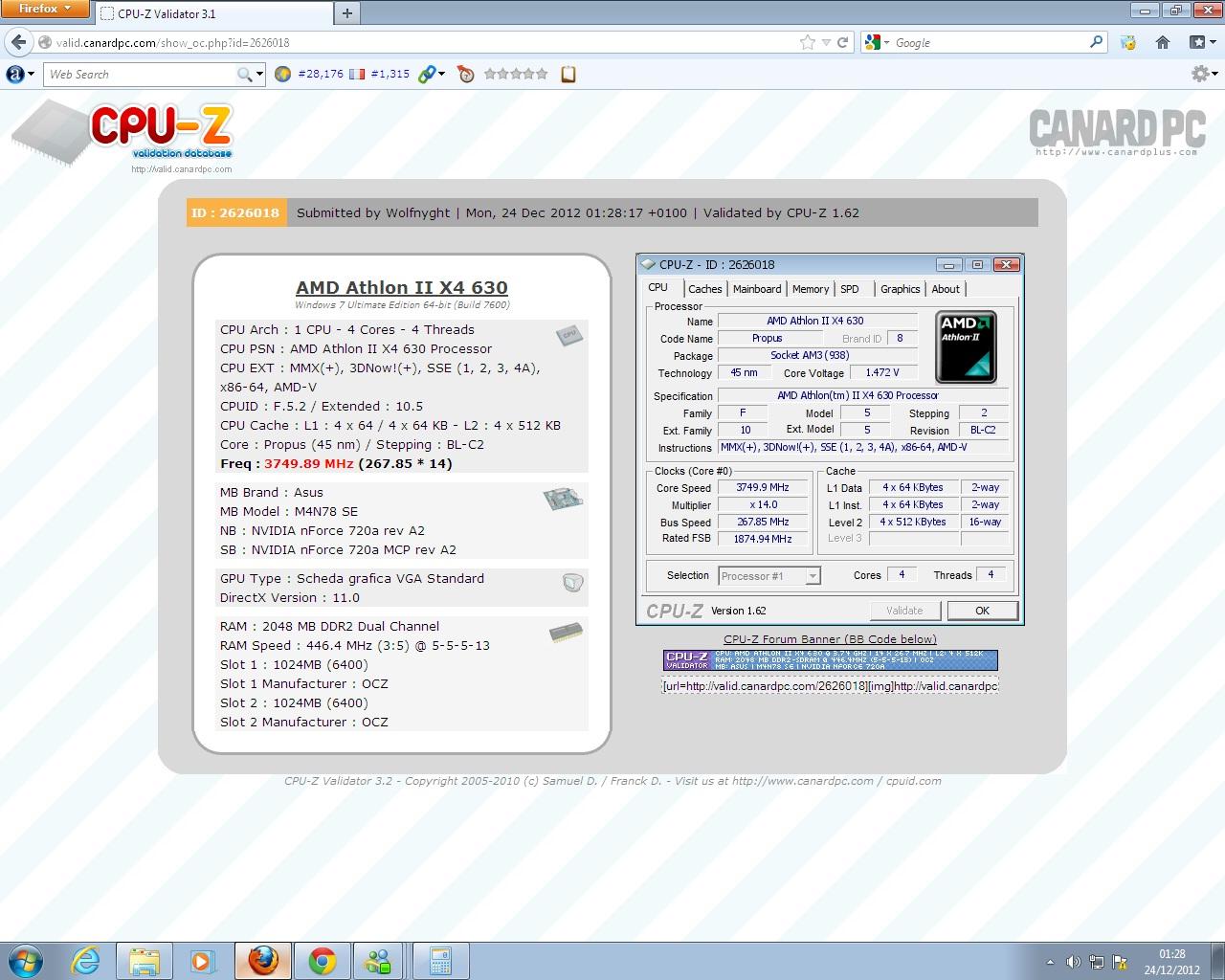The image size is (1225, 980).
Task: Open the related links chain dropdown
Action: pyautogui.click(x=432, y=74)
